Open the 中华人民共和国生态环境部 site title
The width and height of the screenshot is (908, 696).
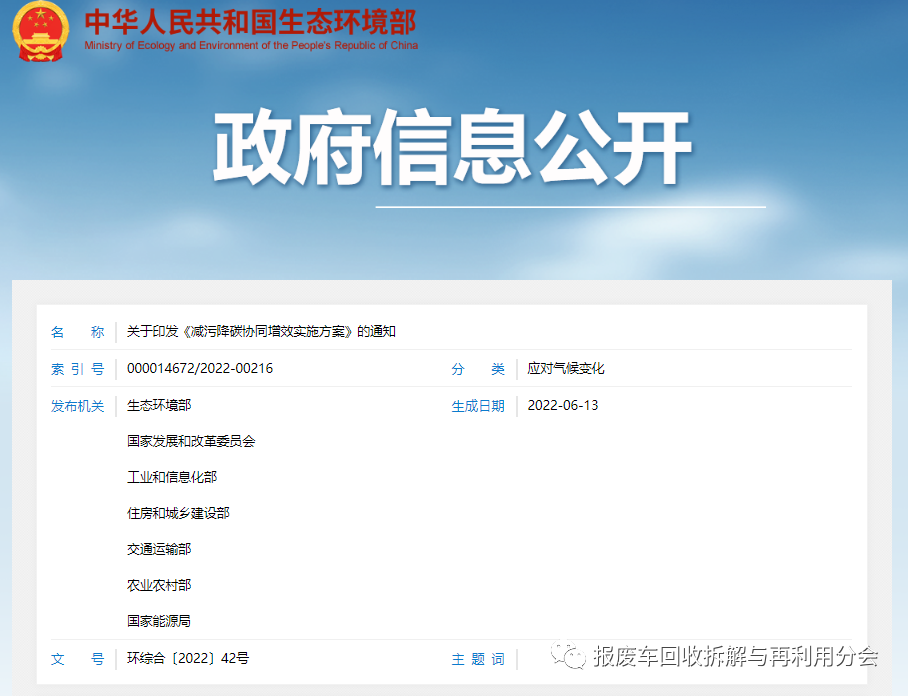point(250,21)
